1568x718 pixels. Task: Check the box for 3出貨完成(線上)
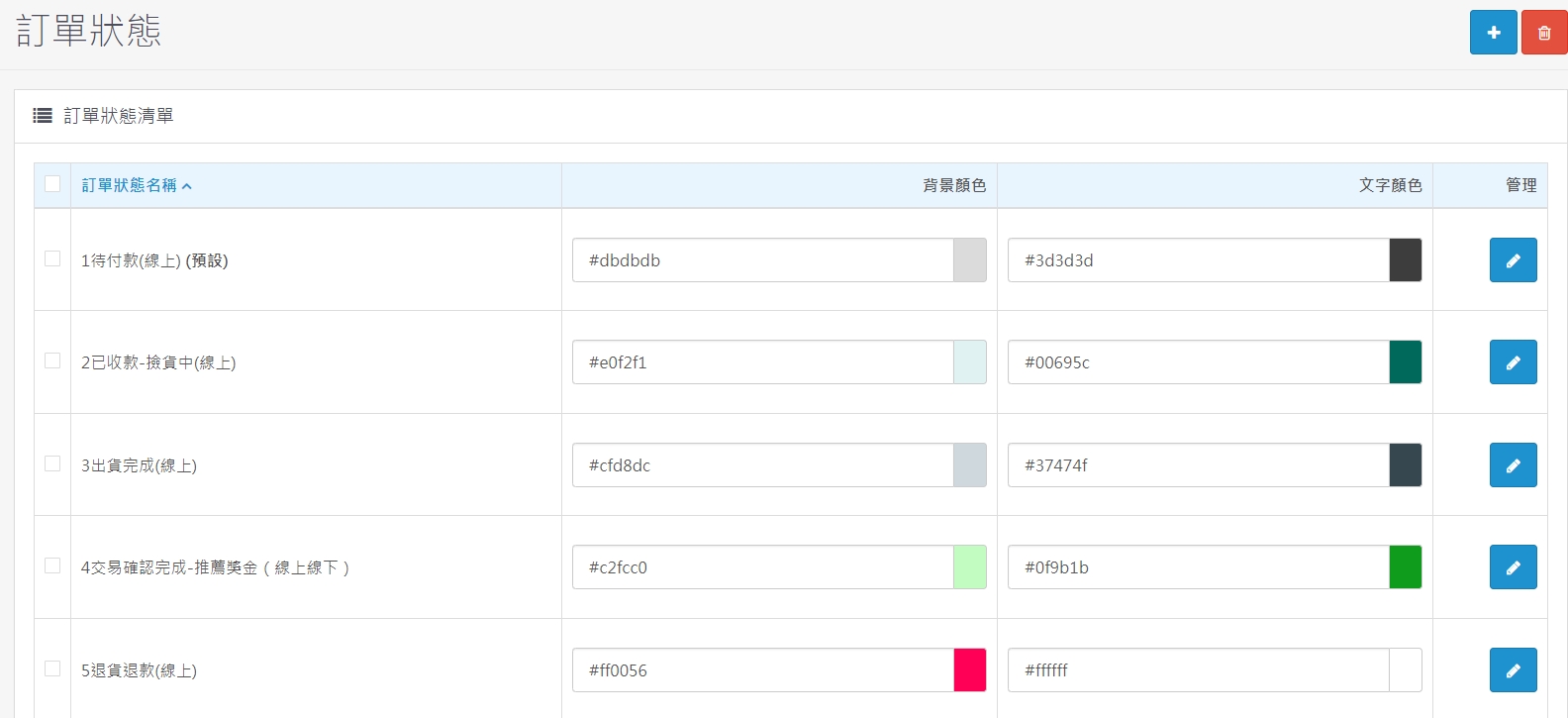[x=52, y=463]
